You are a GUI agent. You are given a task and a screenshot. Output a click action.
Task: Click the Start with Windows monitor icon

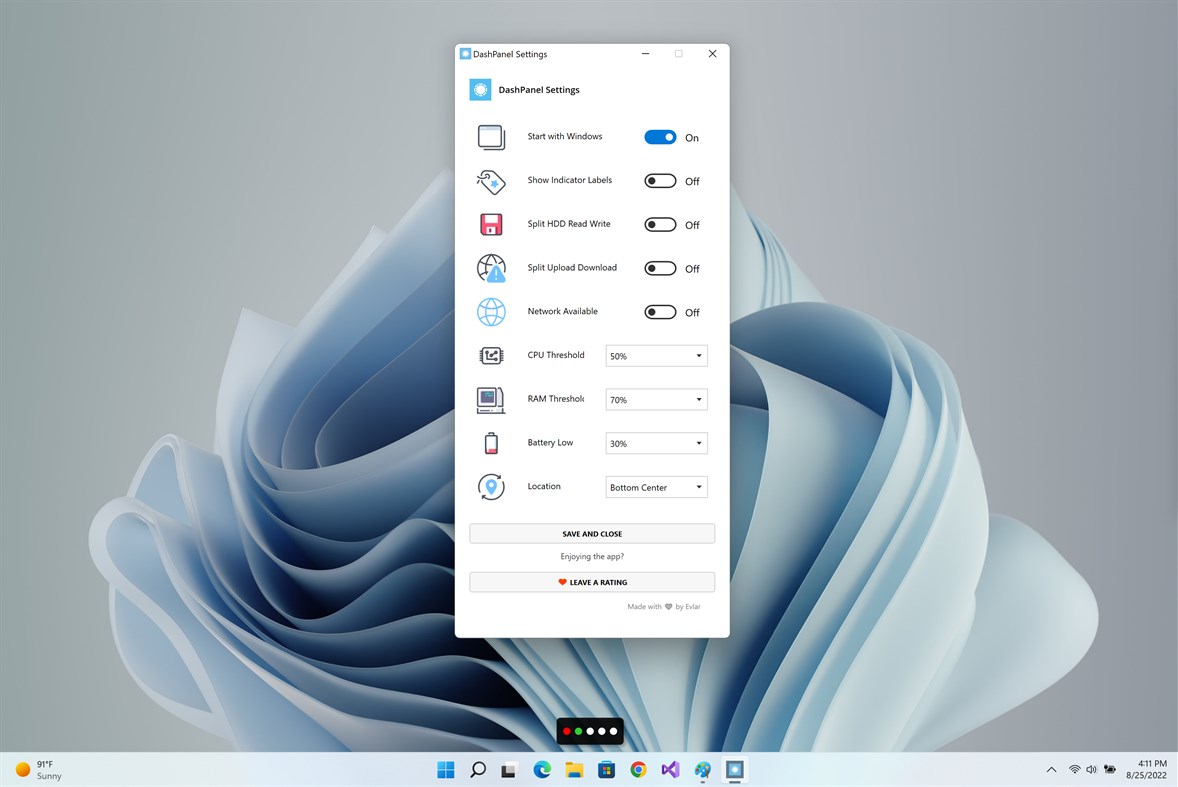(490, 137)
